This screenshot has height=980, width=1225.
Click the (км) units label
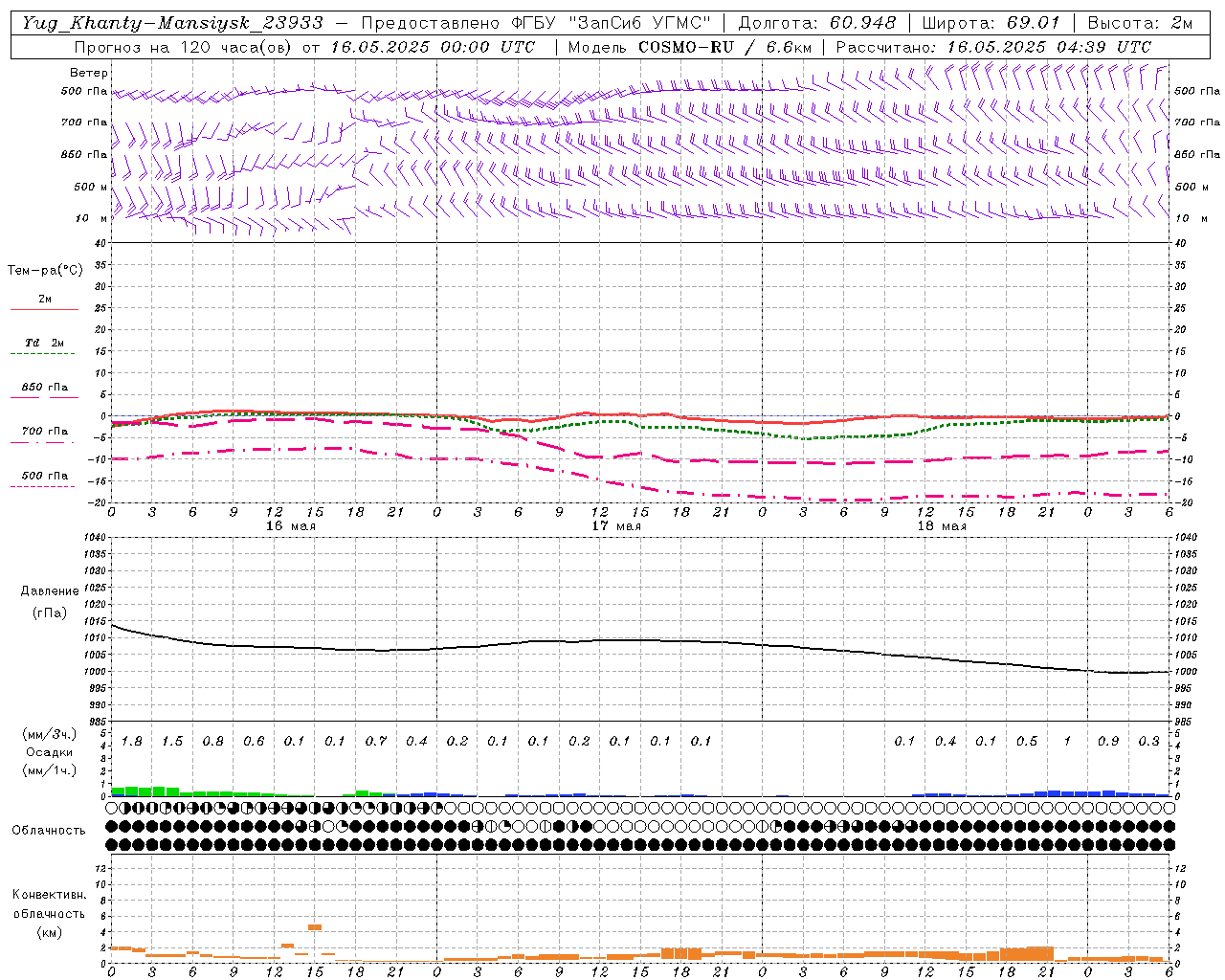coord(50,932)
